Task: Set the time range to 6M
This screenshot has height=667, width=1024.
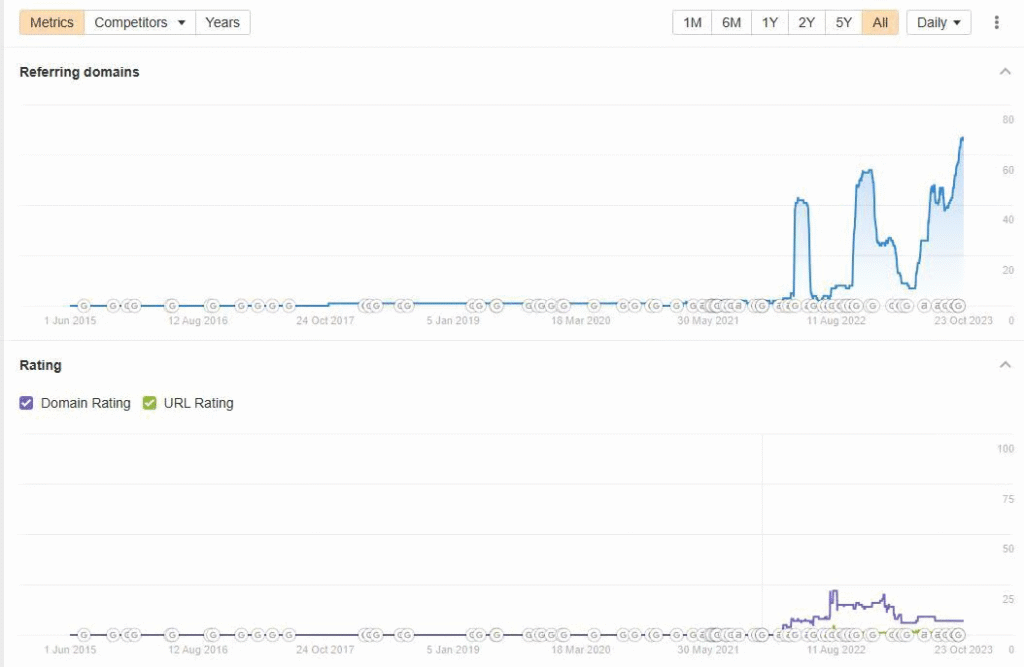Action: [731, 22]
